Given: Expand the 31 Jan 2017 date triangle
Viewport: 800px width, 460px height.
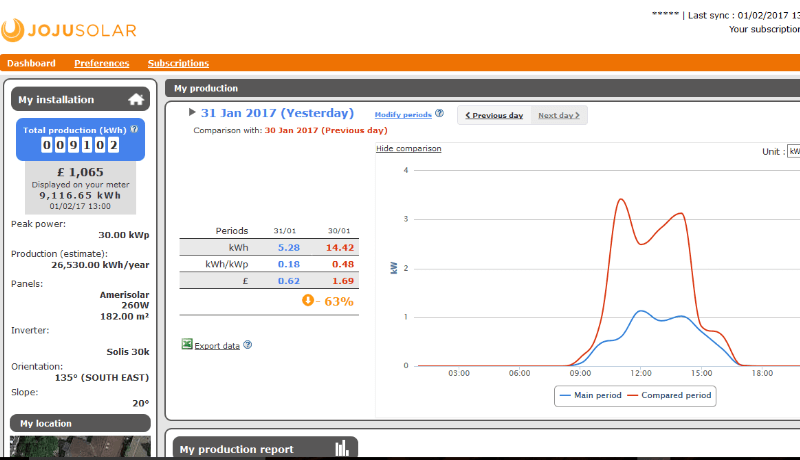Looking at the screenshot, I should tap(192, 113).
